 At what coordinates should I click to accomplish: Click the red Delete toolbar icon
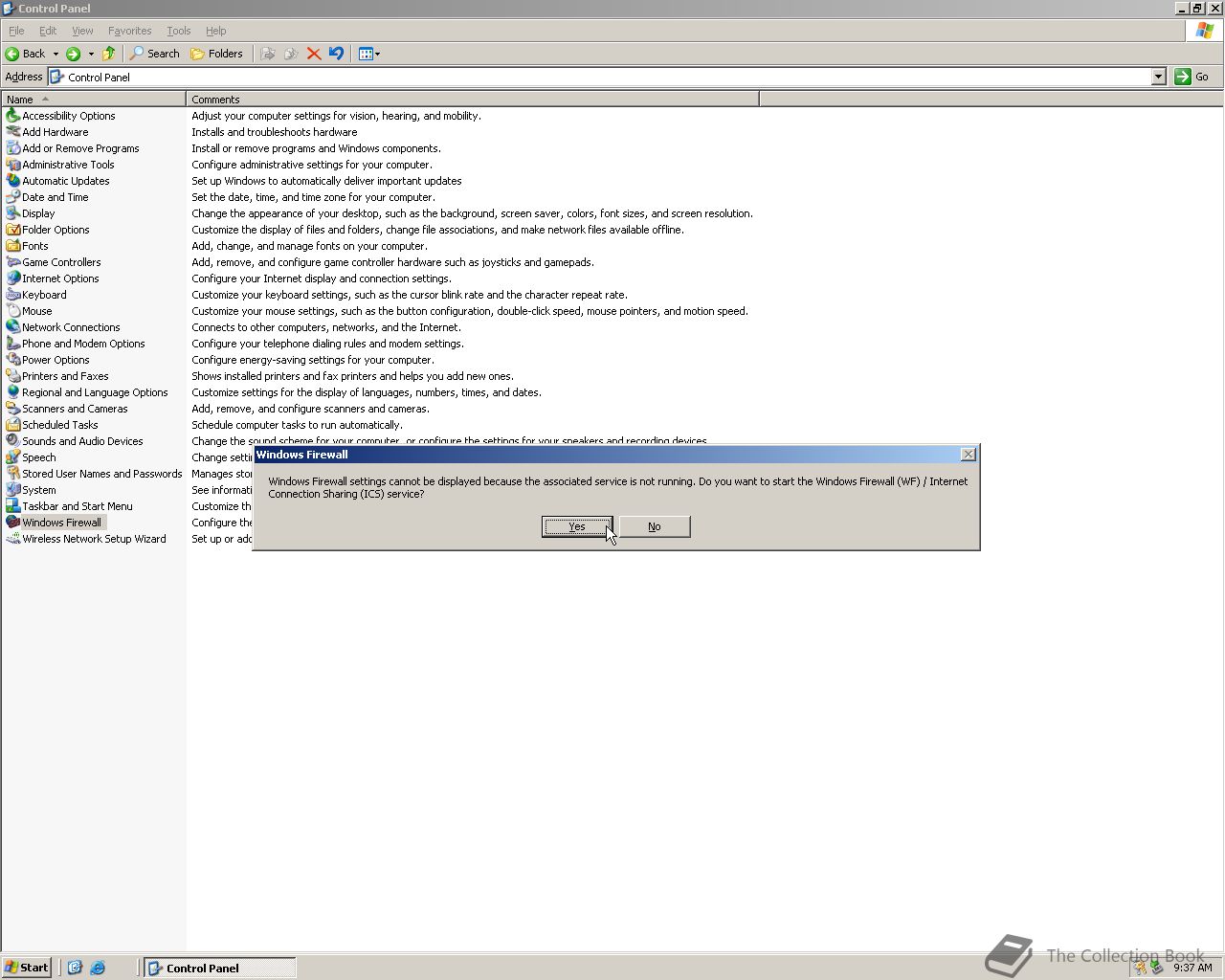(313, 54)
